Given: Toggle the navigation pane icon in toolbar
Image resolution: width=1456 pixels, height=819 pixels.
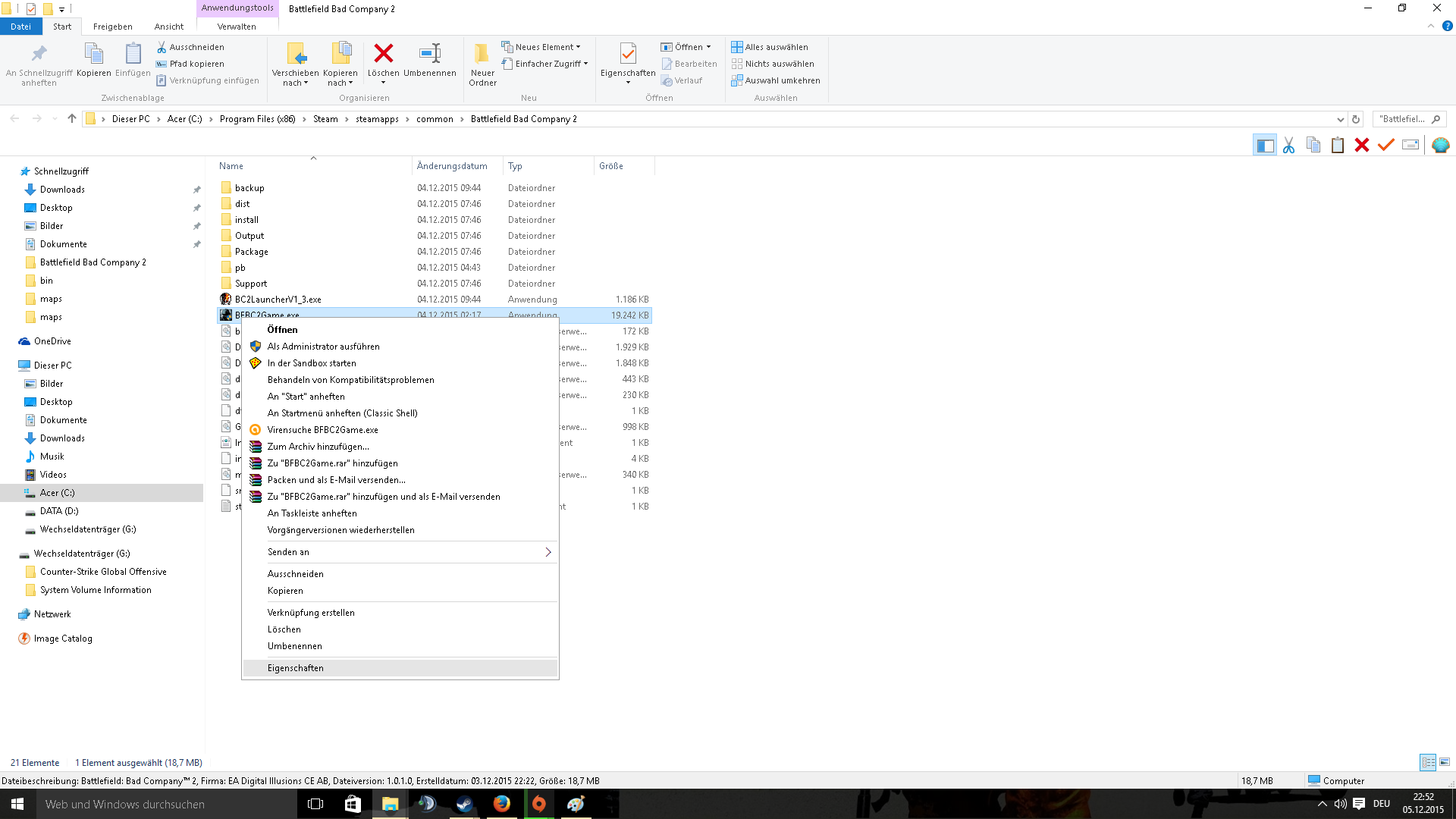Looking at the screenshot, I should [x=1264, y=145].
